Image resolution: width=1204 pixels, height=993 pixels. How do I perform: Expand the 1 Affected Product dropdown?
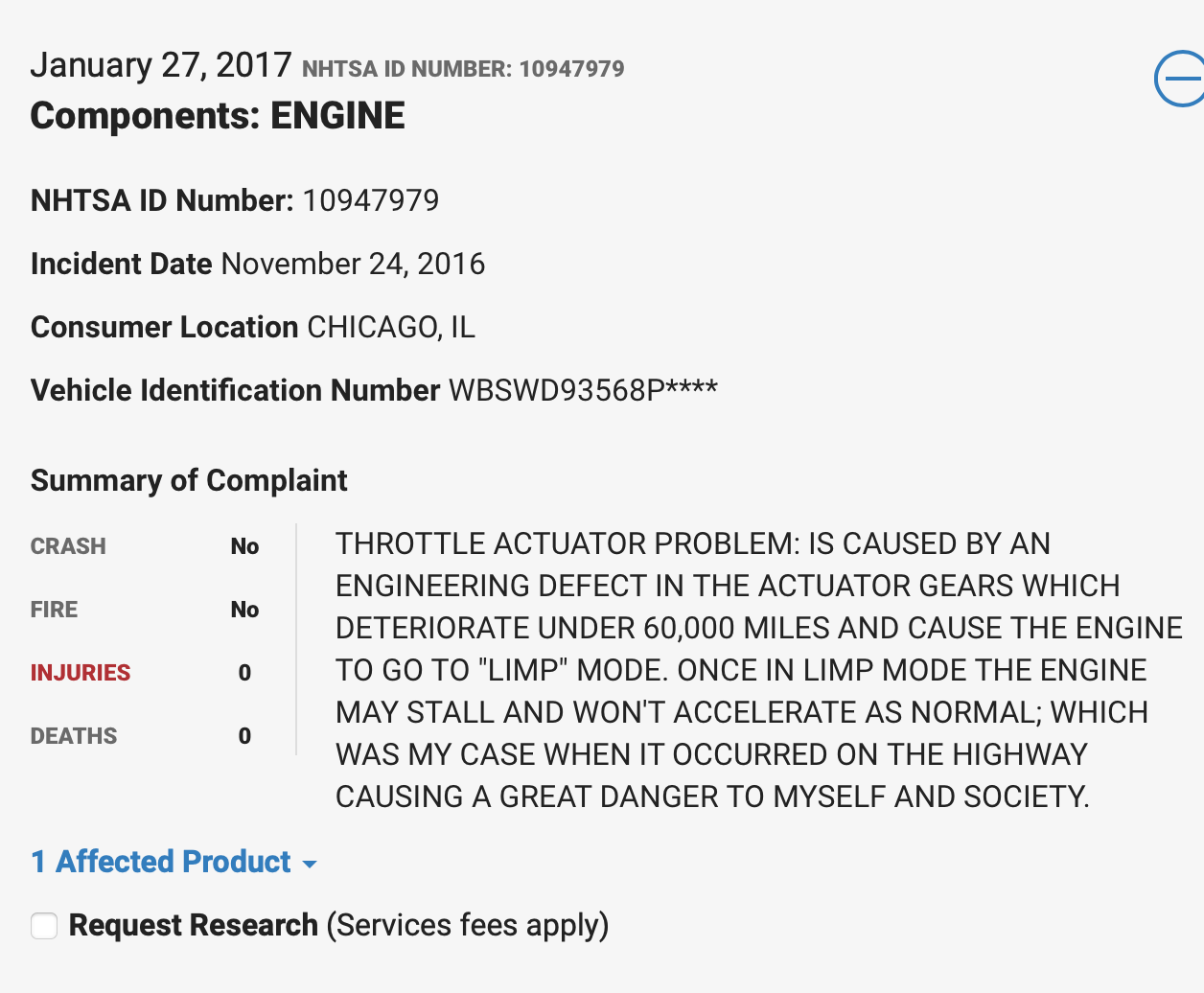[x=174, y=862]
